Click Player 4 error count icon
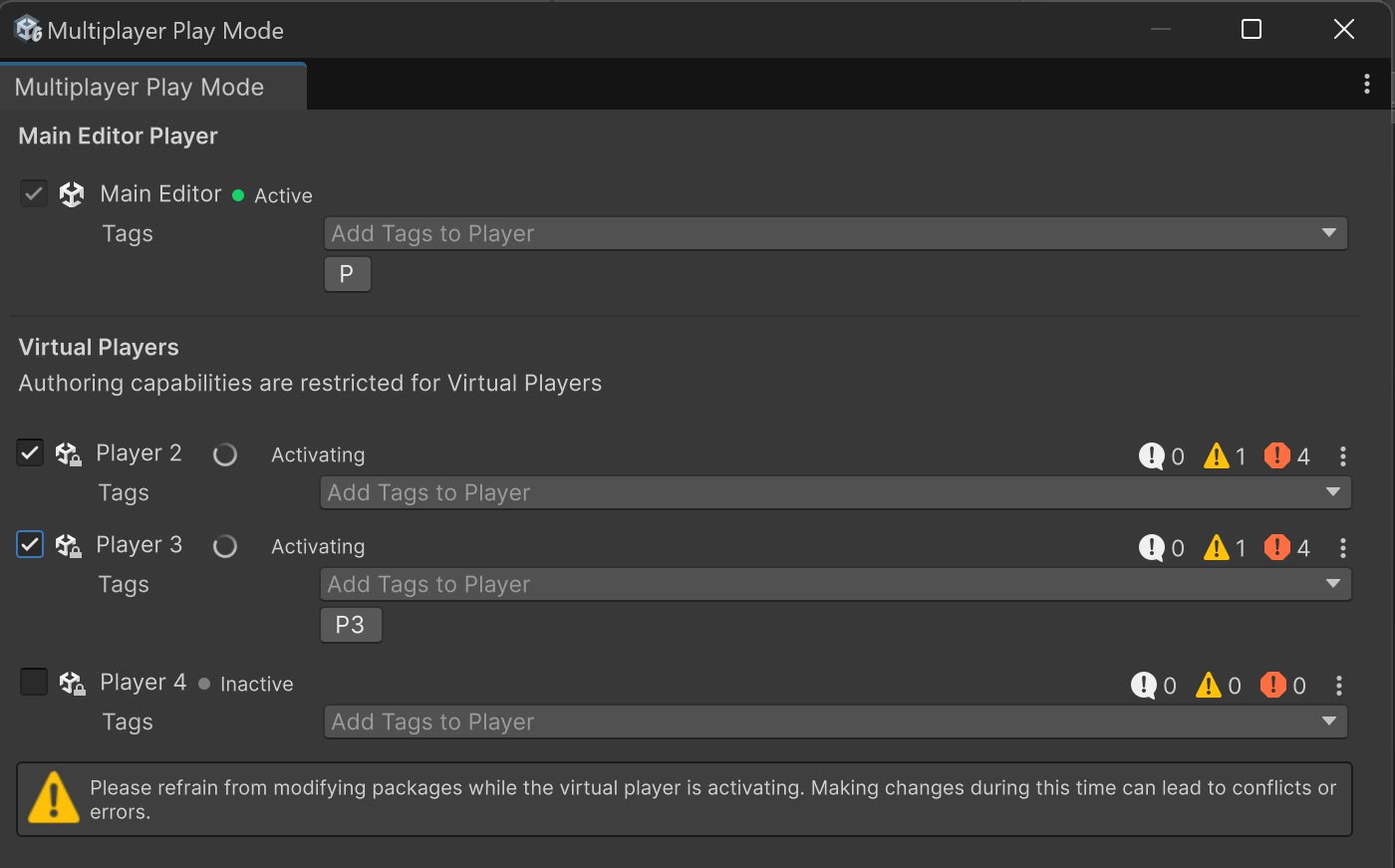This screenshot has height=868, width=1395. point(1272,685)
